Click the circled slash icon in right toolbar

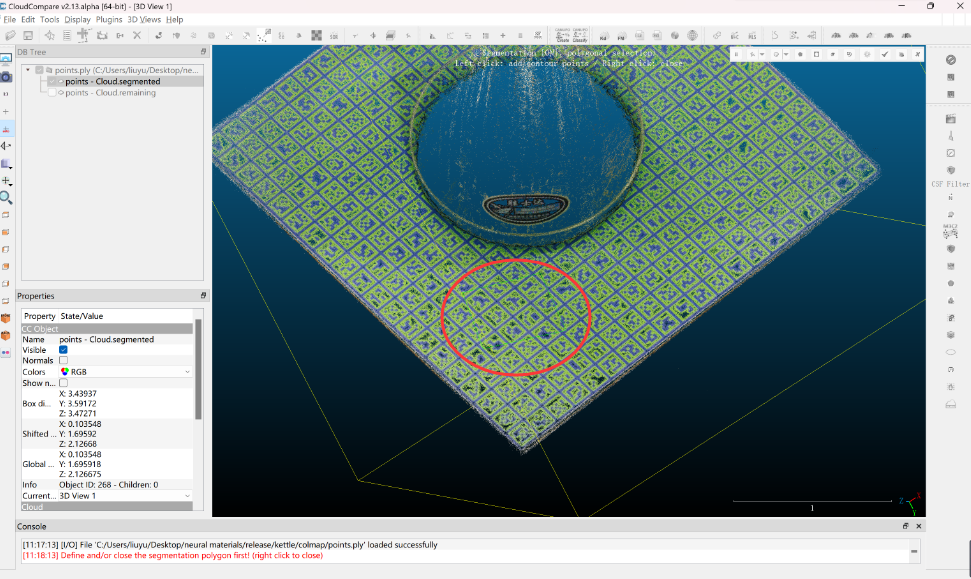pyautogui.click(x=951, y=60)
